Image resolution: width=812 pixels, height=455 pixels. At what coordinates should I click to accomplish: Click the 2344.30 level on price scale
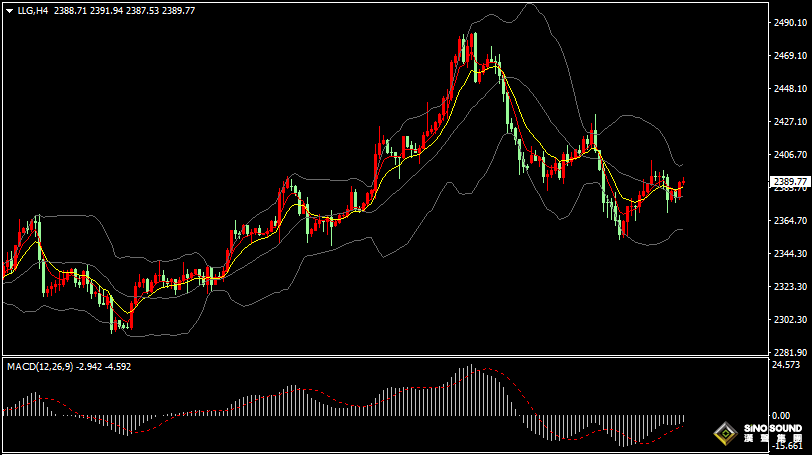pos(790,253)
